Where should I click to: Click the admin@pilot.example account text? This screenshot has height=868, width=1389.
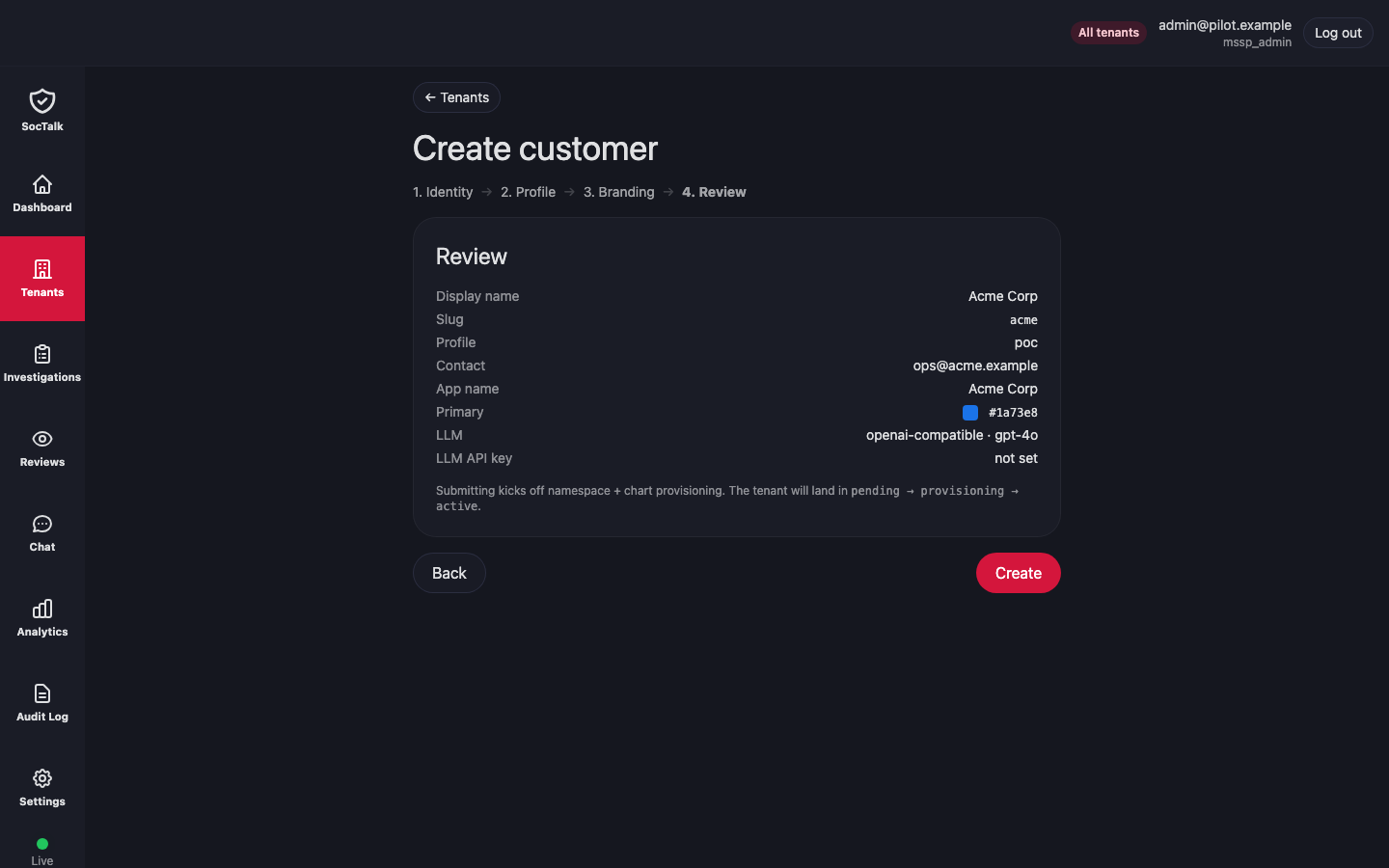1225,25
